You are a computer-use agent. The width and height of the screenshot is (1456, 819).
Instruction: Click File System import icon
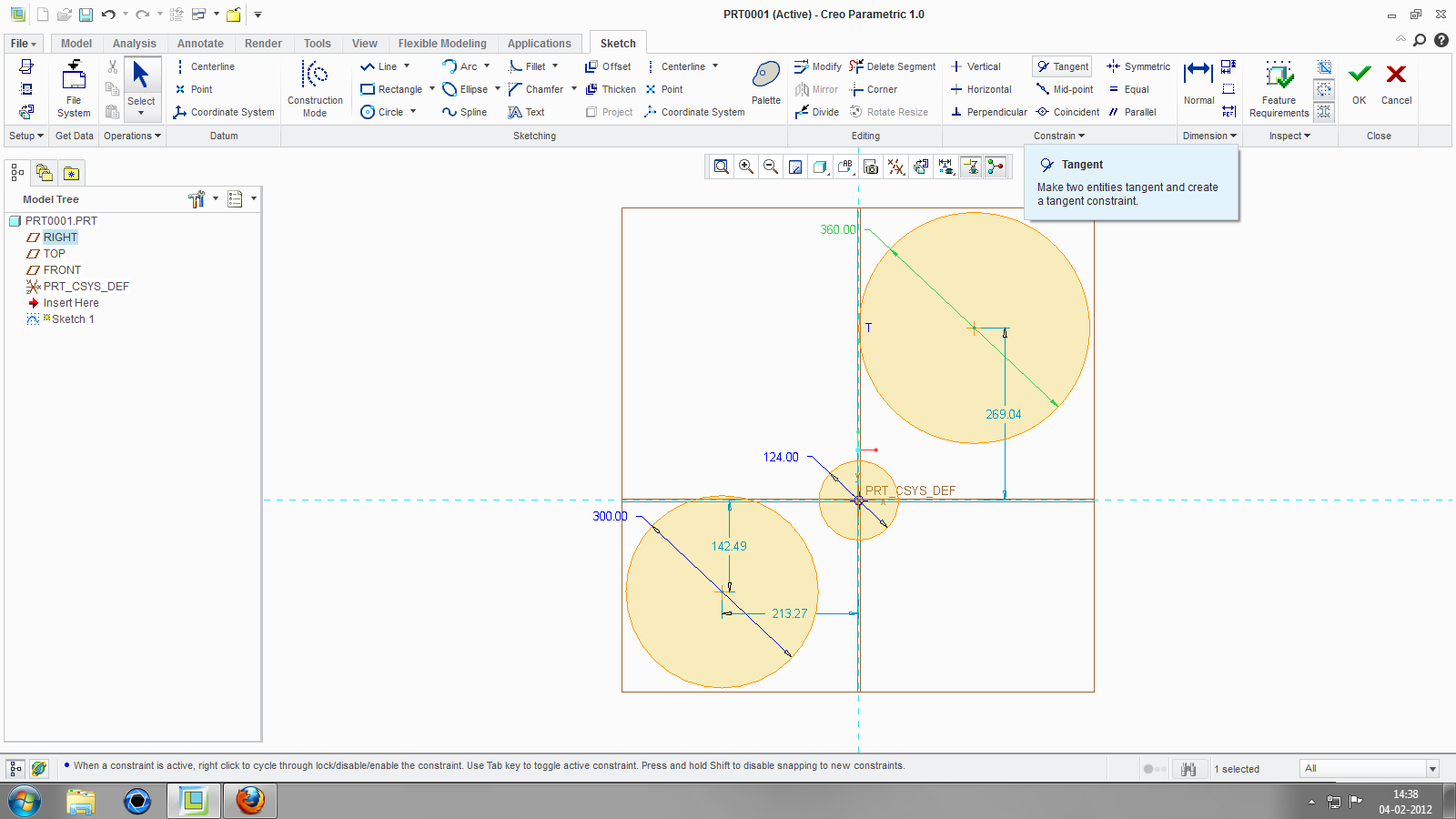click(74, 89)
